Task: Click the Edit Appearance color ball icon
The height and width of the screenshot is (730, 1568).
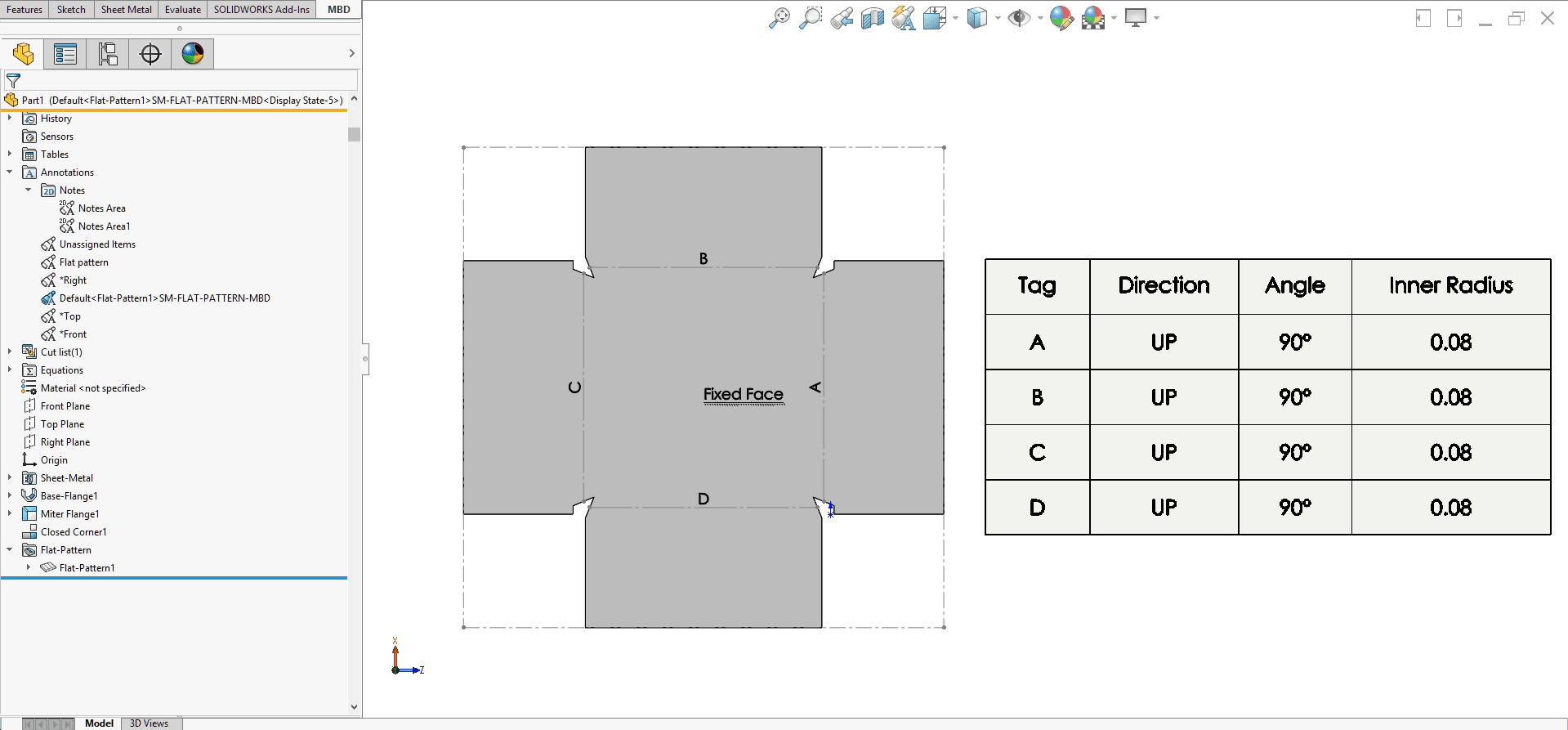Action: [x=1061, y=18]
